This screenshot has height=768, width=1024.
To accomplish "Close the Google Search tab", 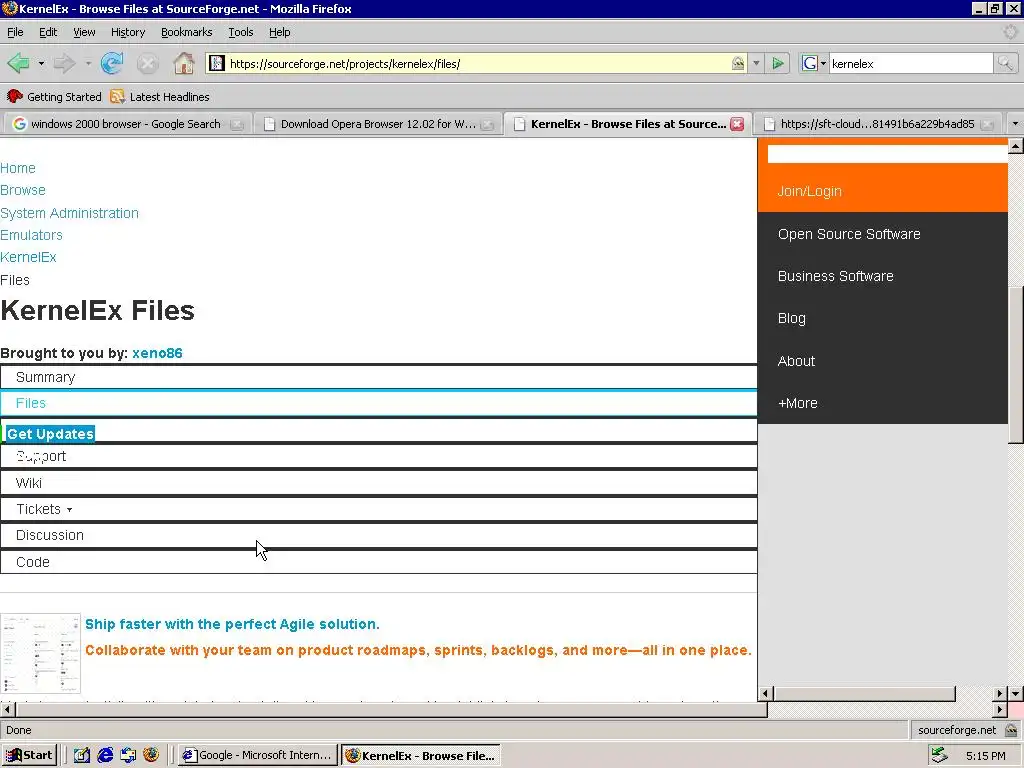I will (x=237, y=124).
